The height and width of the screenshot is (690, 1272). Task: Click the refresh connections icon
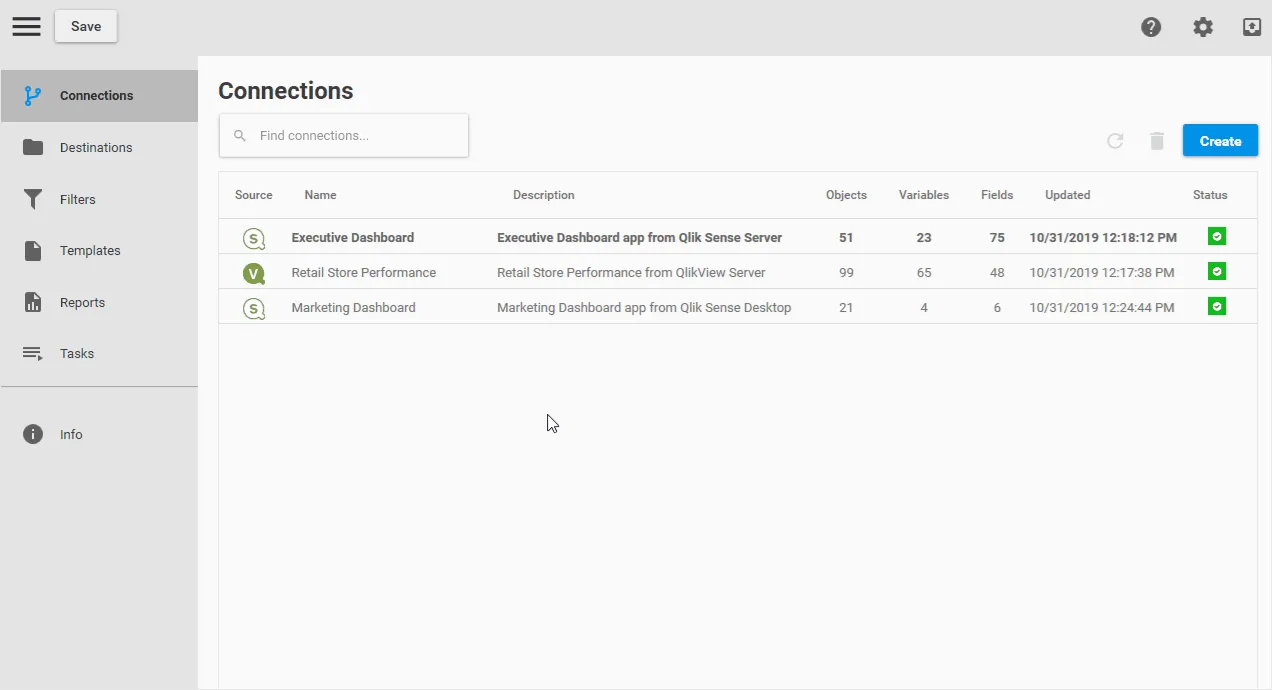pyautogui.click(x=1115, y=141)
